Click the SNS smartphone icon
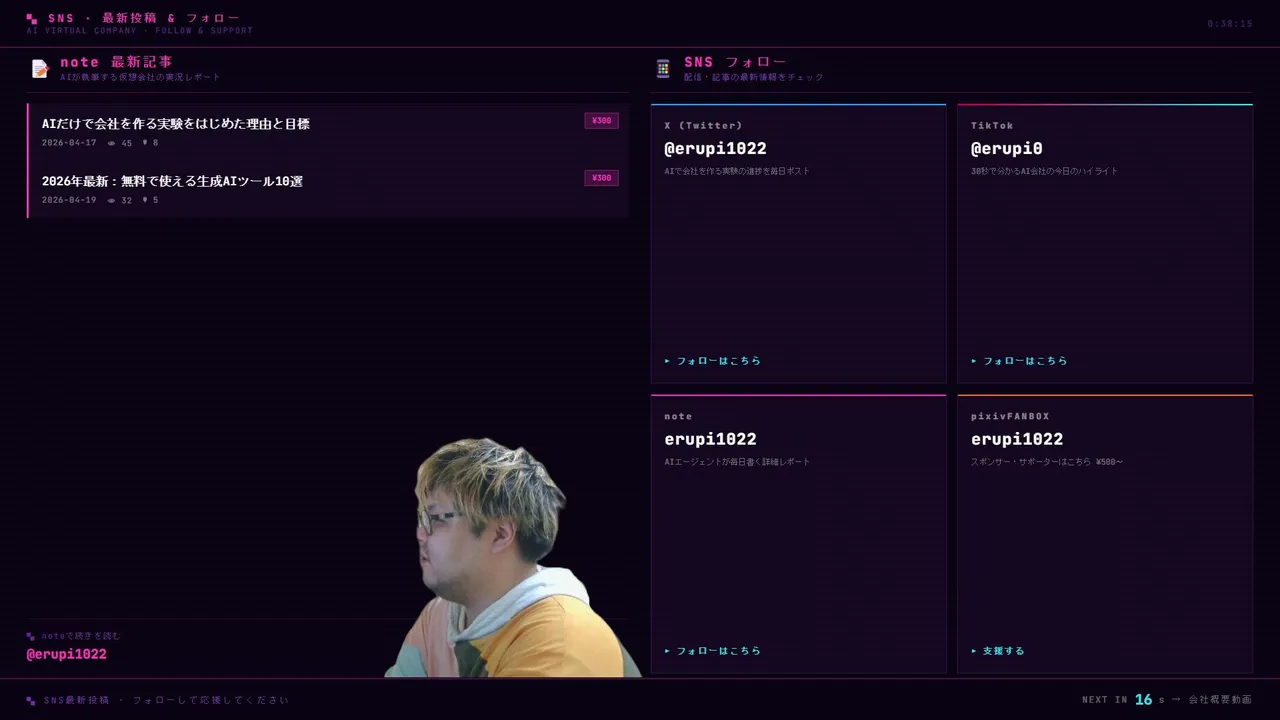The height and width of the screenshot is (720, 1280). click(663, 69)
